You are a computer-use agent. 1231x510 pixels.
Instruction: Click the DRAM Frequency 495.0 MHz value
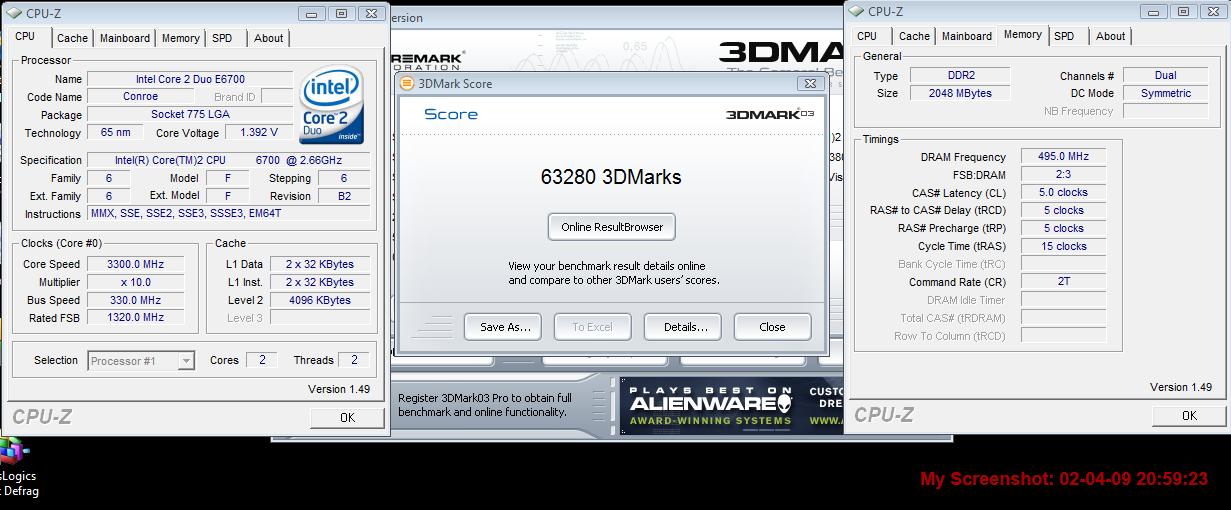coord(1064,157)
